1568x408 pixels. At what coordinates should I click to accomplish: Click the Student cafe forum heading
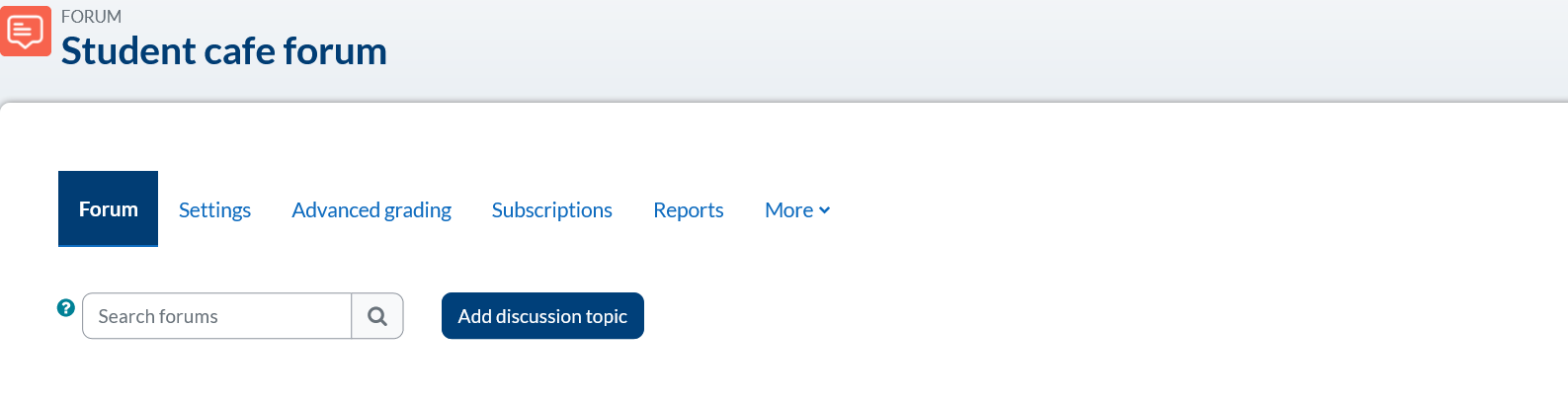224,51
